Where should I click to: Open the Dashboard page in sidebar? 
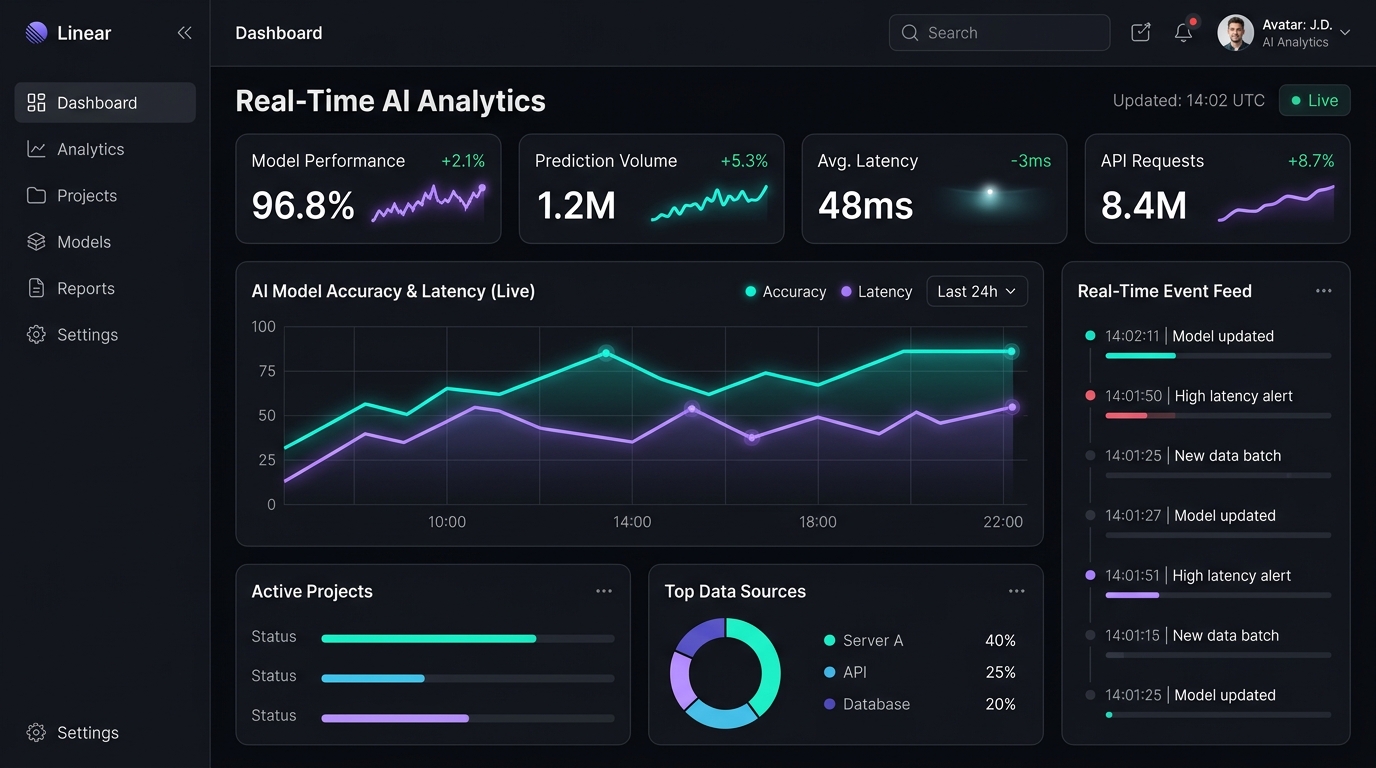tap(105, 103)
